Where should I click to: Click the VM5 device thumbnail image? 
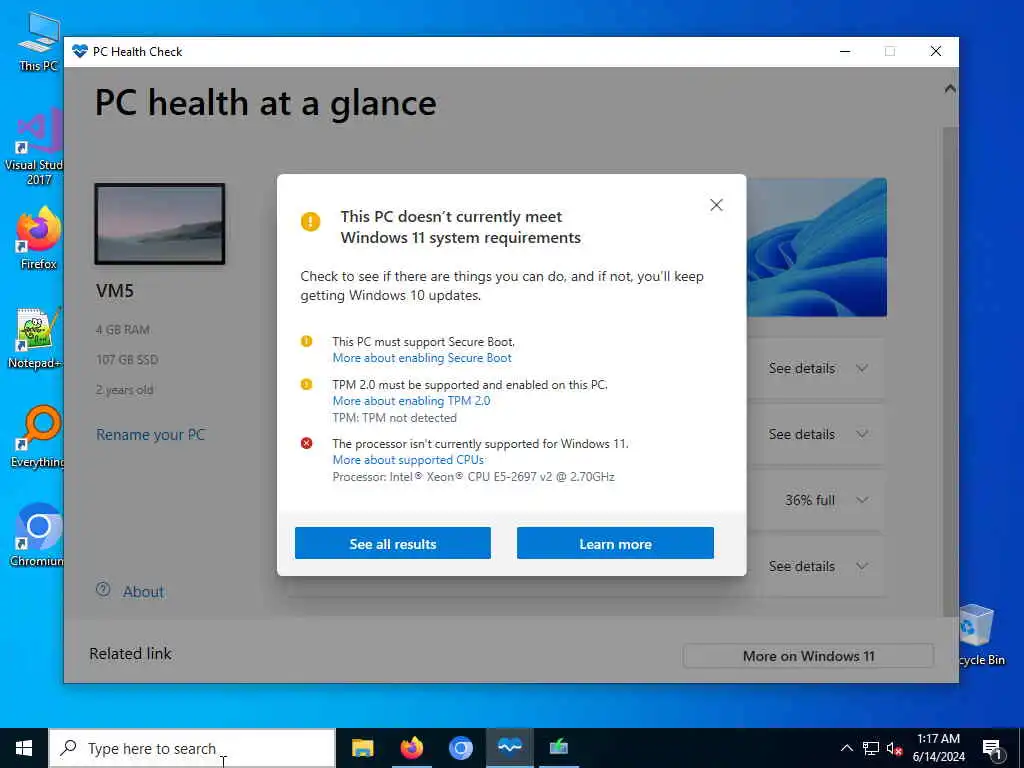click(160, 224)
